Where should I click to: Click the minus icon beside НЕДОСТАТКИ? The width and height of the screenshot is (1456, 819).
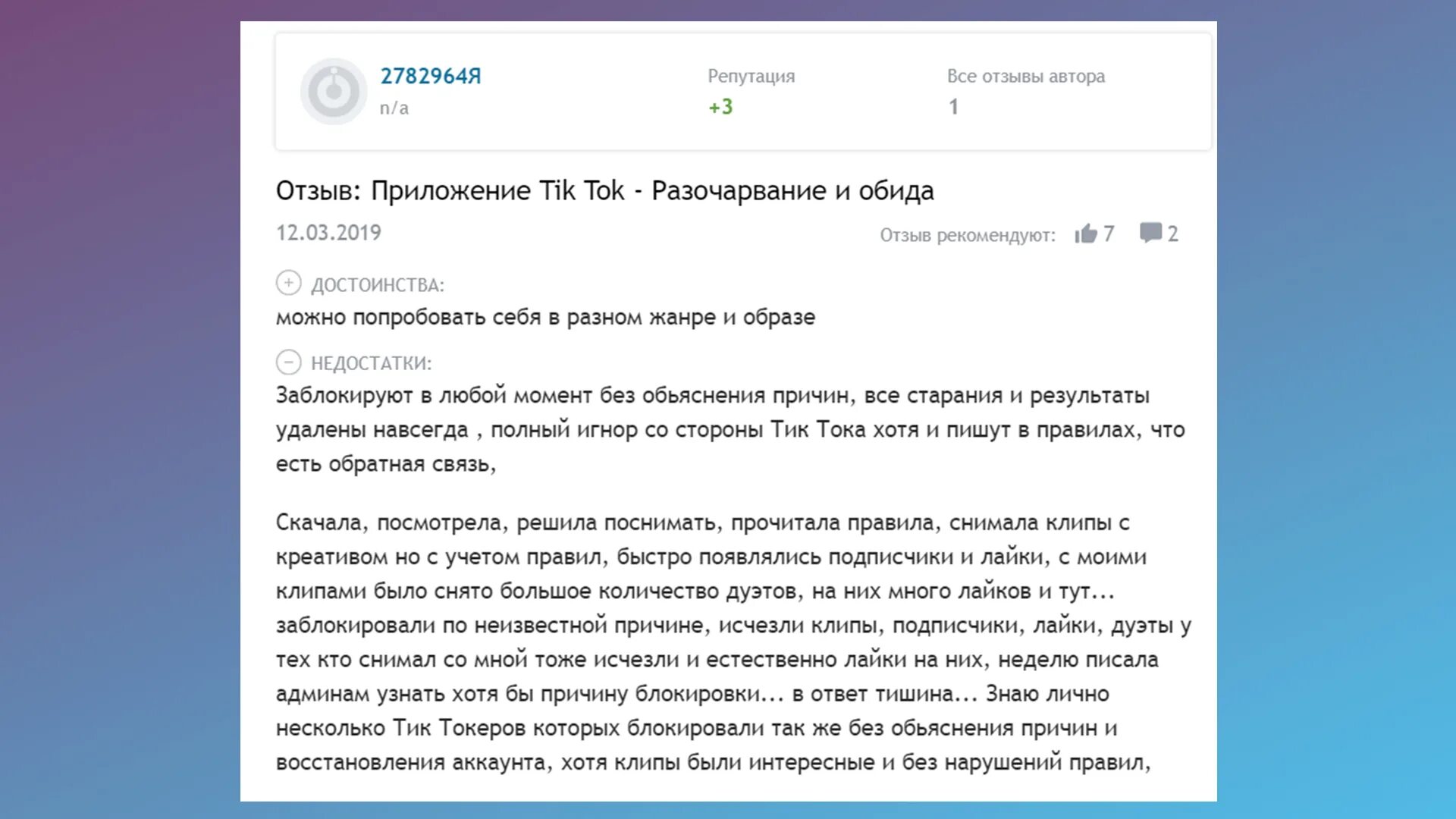coord(288,362)
